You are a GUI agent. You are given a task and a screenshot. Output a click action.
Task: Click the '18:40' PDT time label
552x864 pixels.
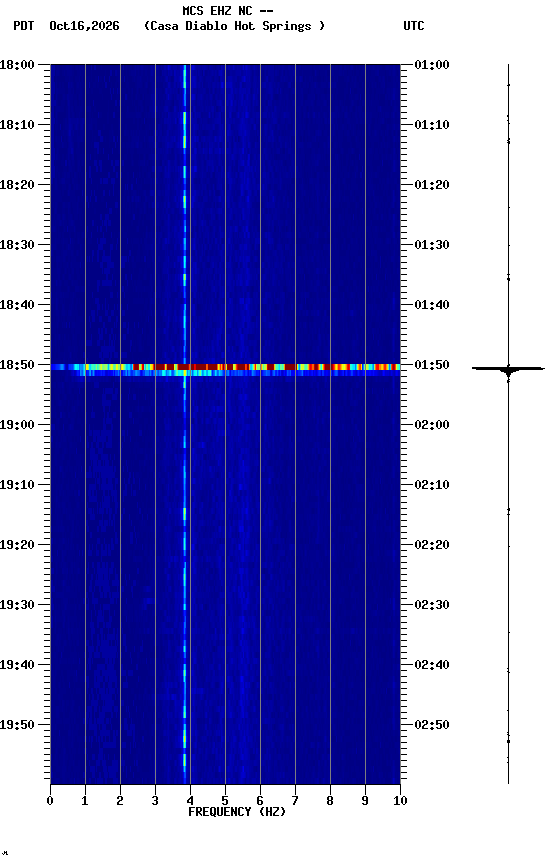[x=17, y=305]
